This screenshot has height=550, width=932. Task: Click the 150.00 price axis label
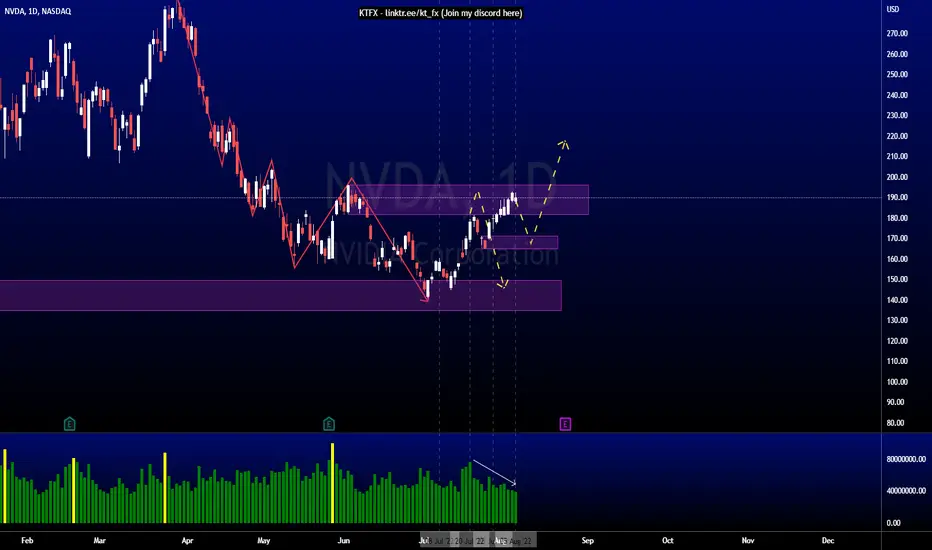pos(897,279)
